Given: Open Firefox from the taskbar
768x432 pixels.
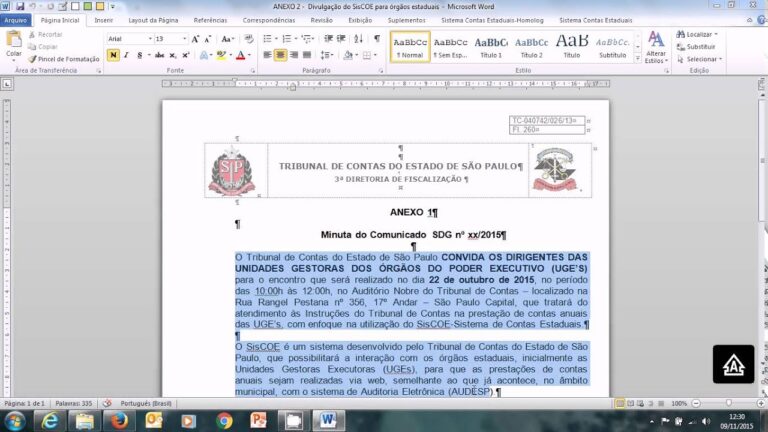Looking at the screenshot, I should 119,421.
